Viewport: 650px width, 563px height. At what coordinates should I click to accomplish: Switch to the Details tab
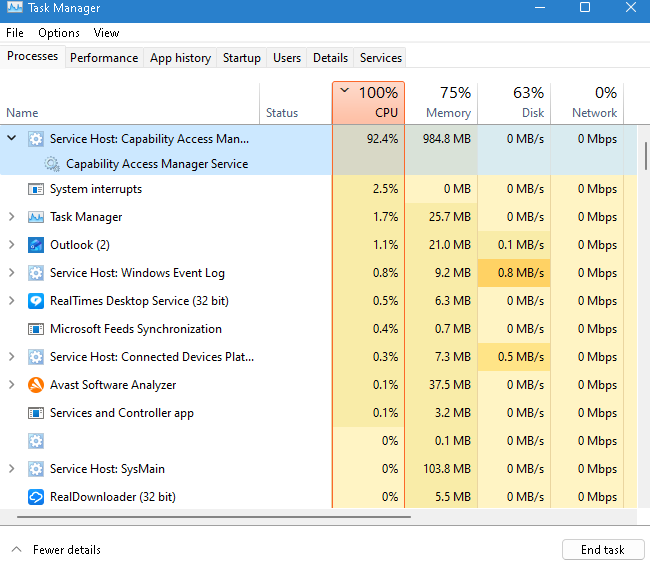[330, 58]
